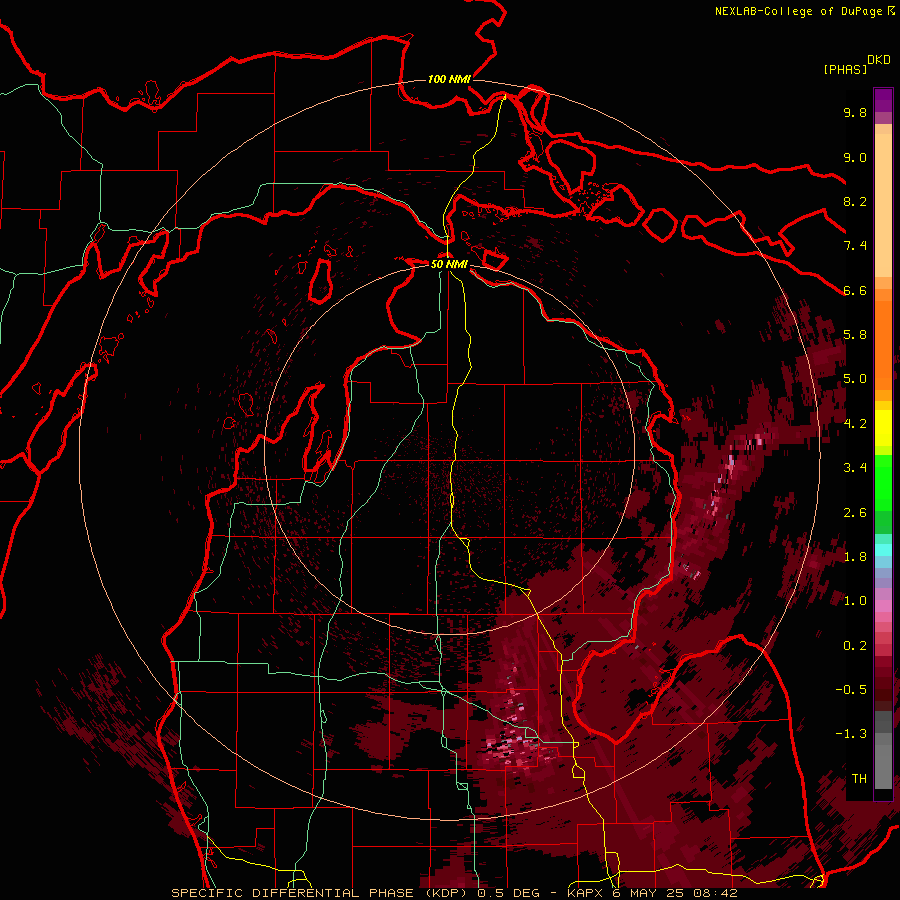Click the cyan segment of the color bar
Viewport: 900px width, 900px height.
point(883,549)
